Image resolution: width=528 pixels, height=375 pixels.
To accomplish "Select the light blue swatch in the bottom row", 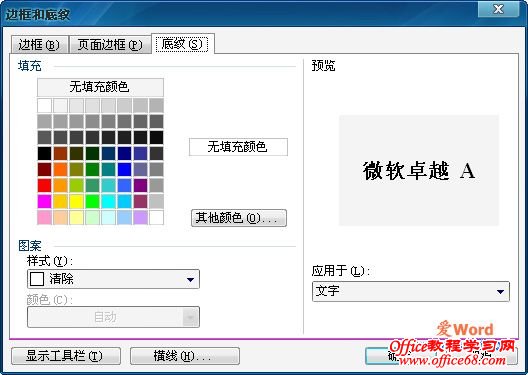I will 124,217.
